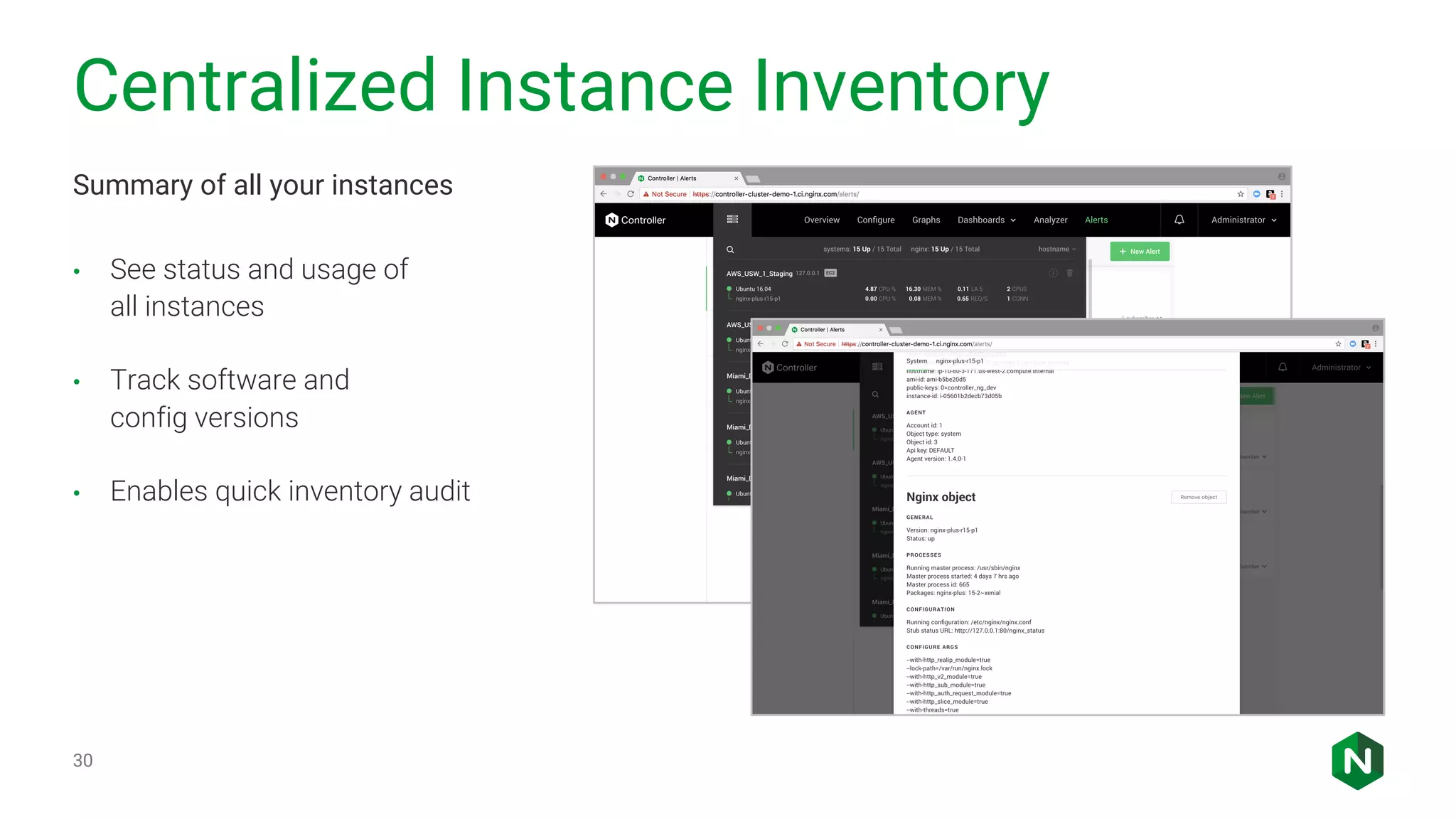
Task: Open the hostname sort dropdown
Action: (1057, 250)
